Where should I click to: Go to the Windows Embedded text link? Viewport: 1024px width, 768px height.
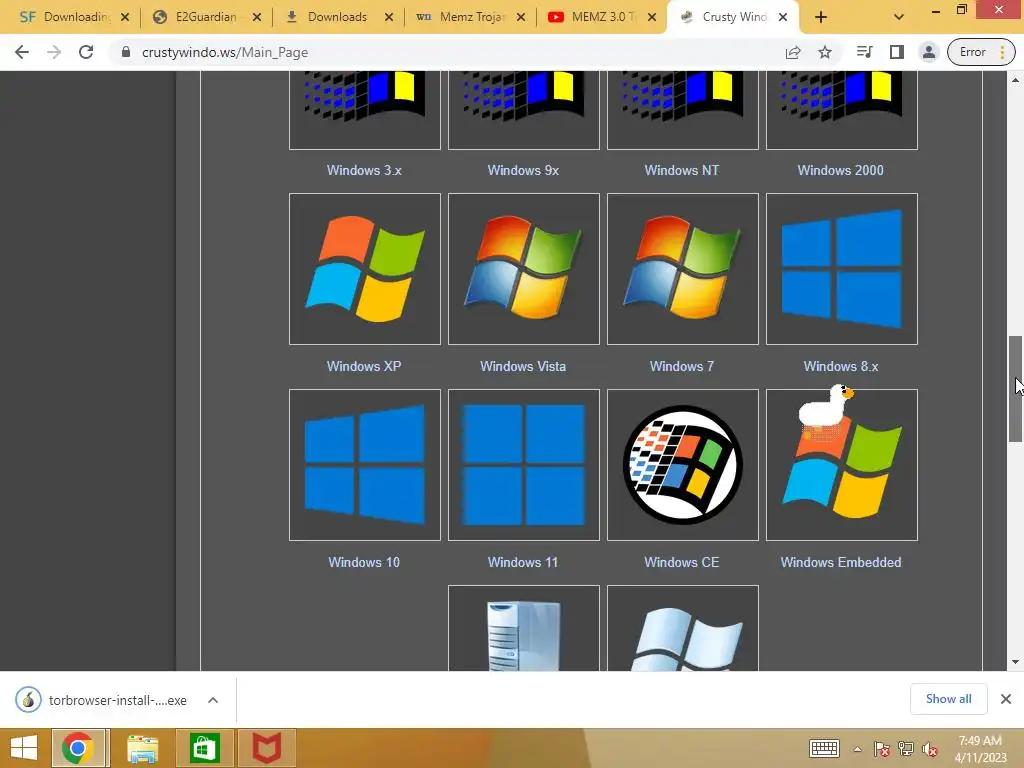point(840,562)
